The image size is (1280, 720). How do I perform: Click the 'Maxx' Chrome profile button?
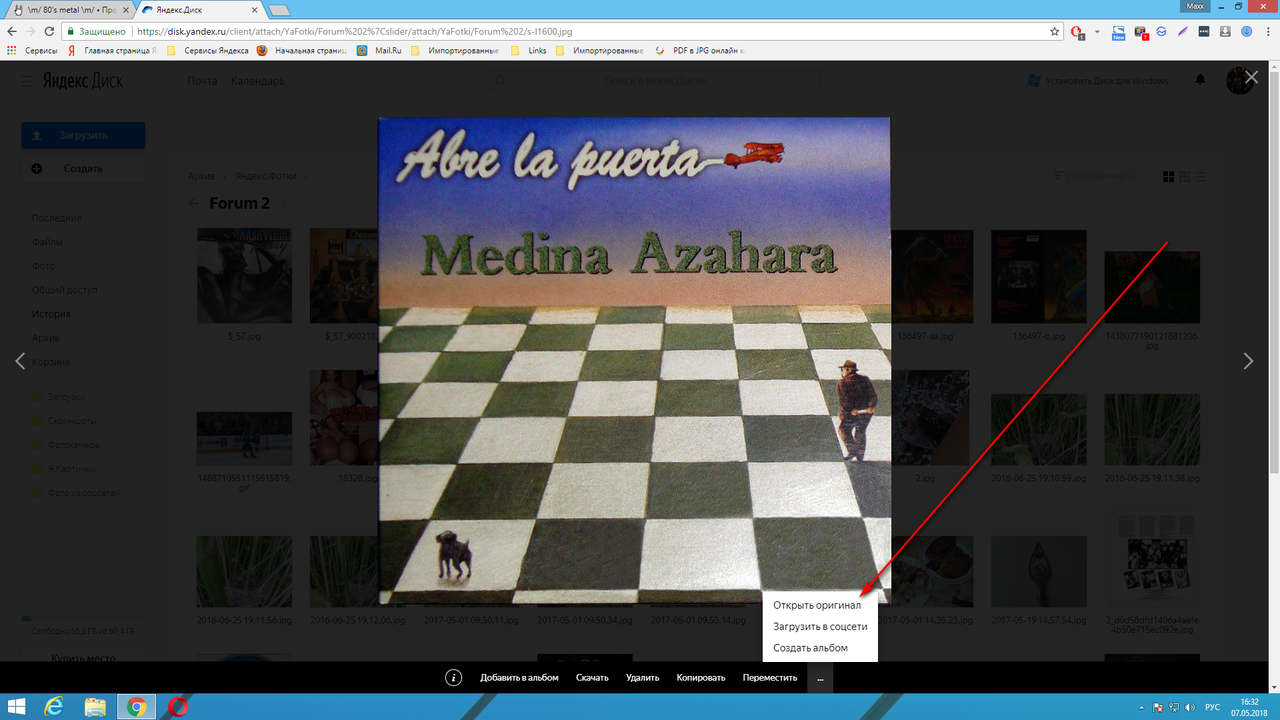(1194, 6)
